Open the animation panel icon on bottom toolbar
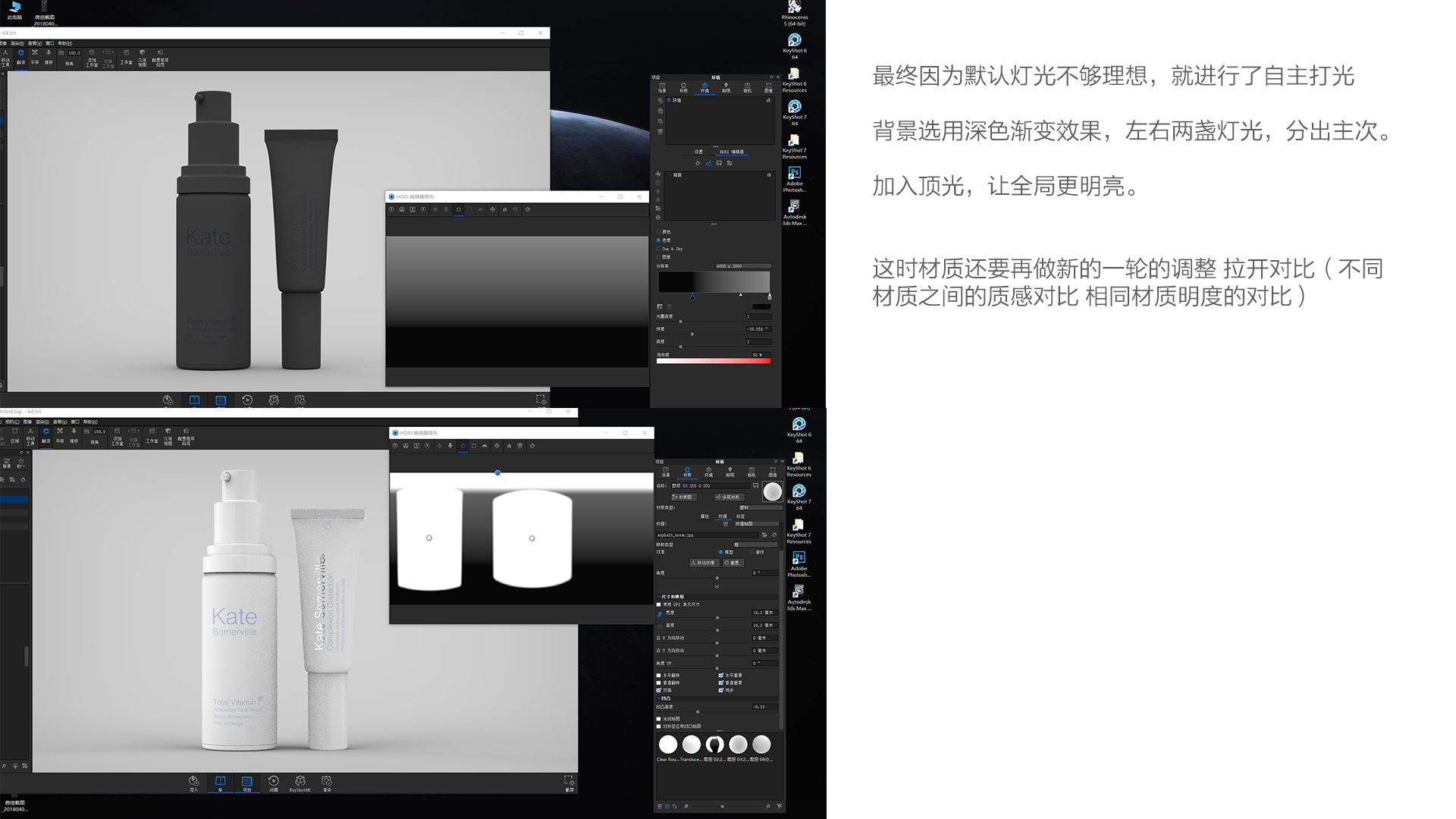 (x=273, y=781)
